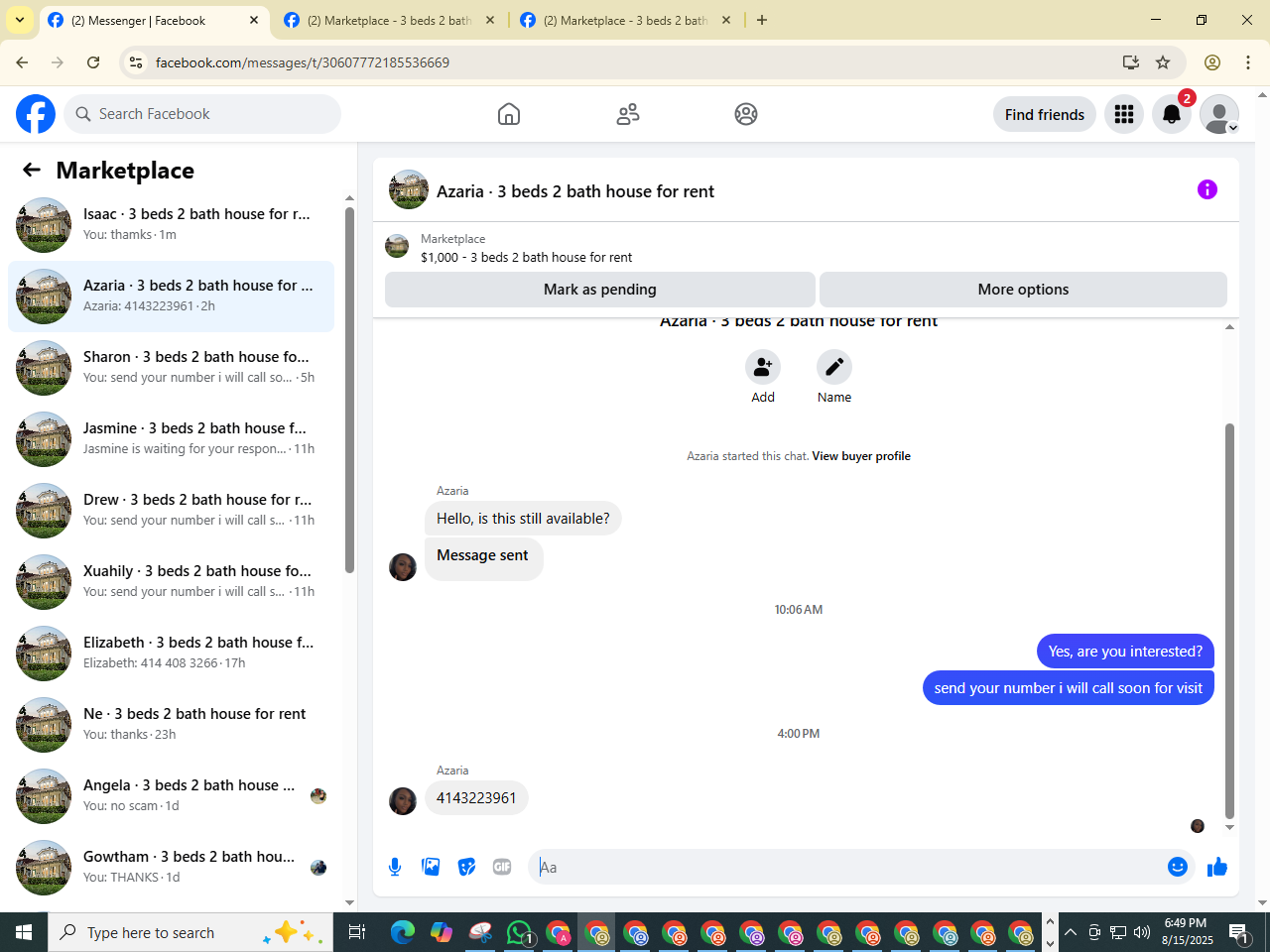Open Xuahily's conversation
The height and width of the screenshot is (952, 1270).
click(x=171, y=582)
